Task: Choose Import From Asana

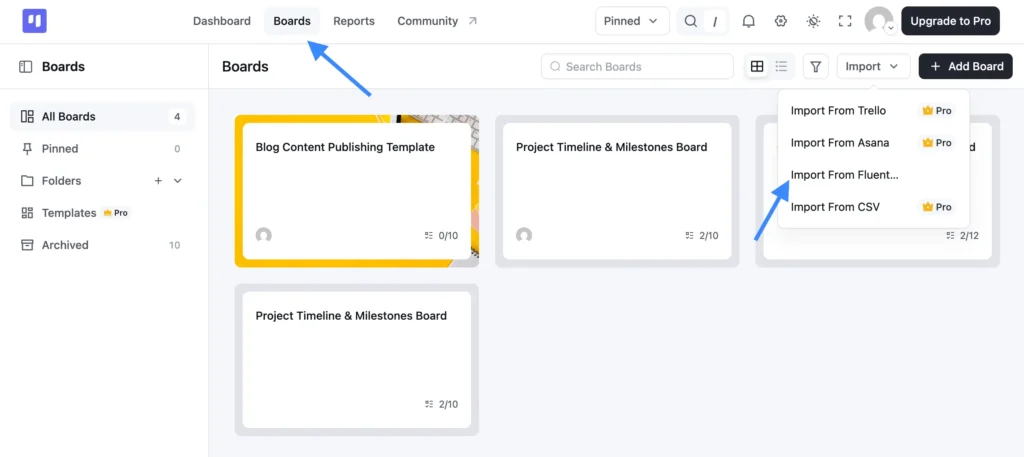Action: pos(873,143)
